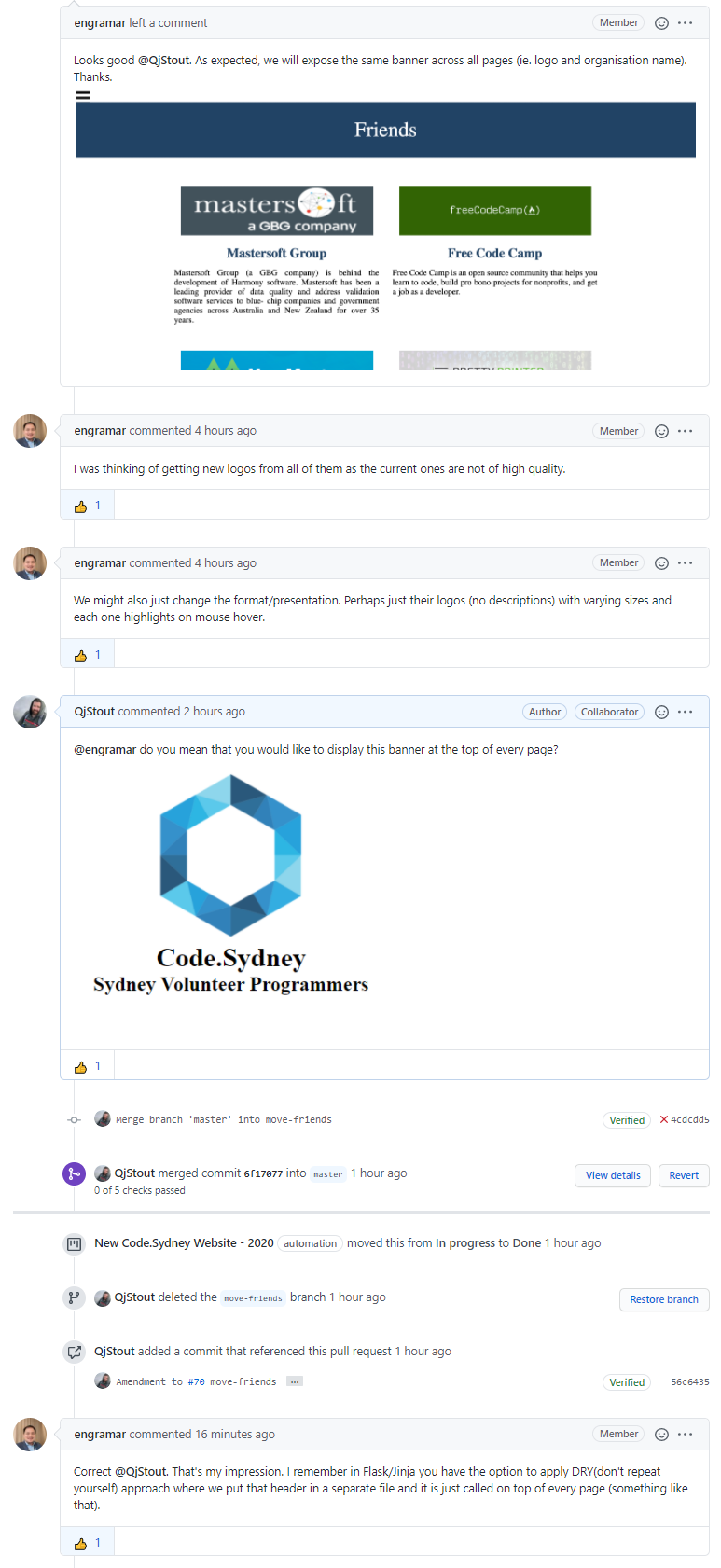Click the smiley icon on the last engramar comment
The height and width of the screenshot is (1568, 721).
(x=661, y=1434)
